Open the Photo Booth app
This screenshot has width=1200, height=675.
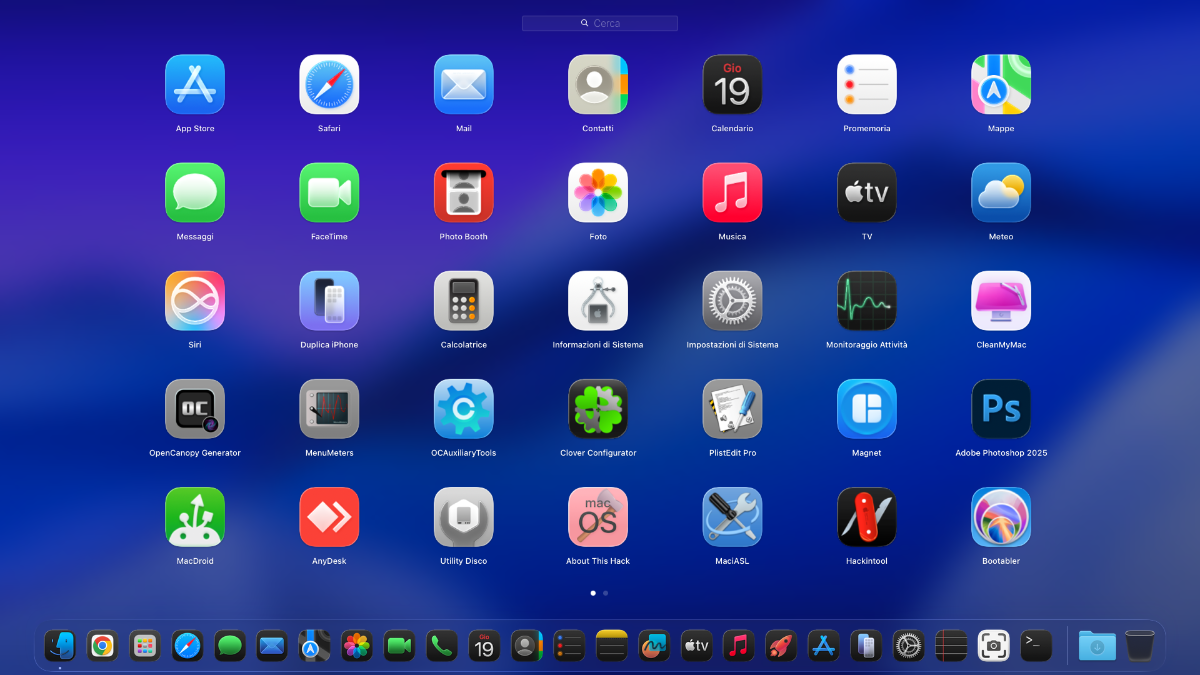[464, 193]
